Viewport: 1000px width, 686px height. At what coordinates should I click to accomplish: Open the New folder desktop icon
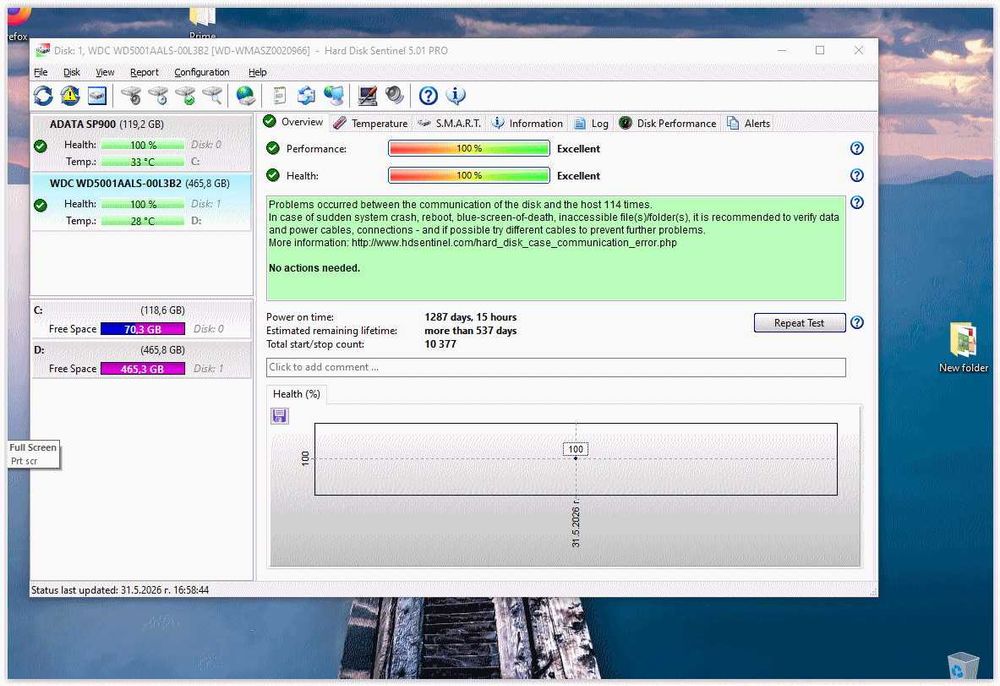point(964,348)
